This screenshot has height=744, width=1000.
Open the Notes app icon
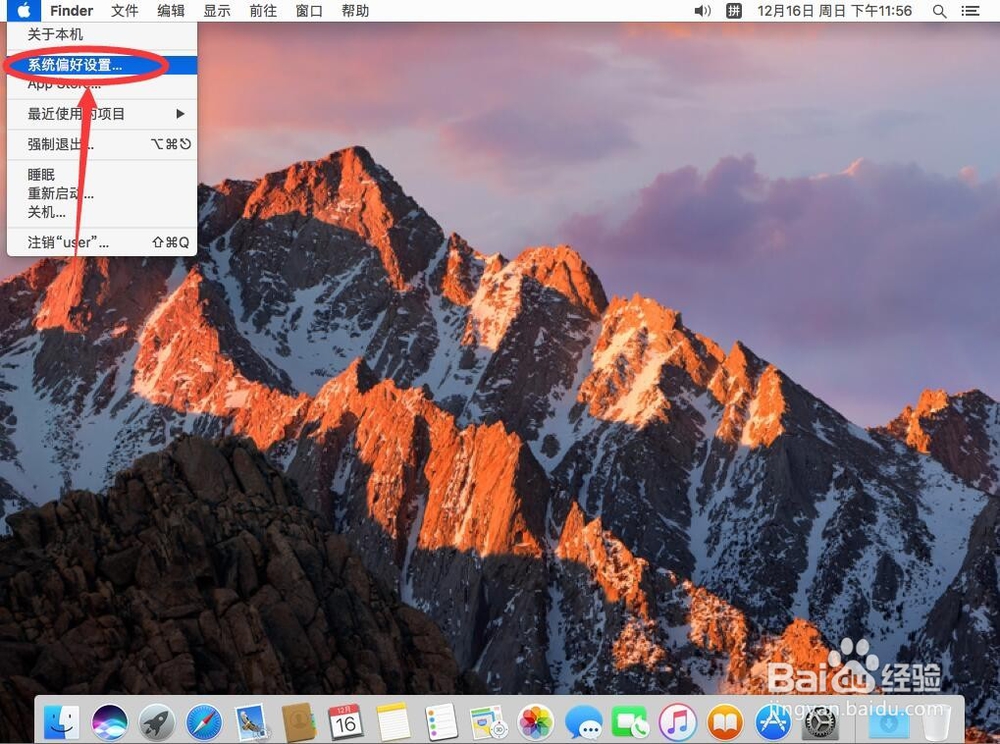[393, 722]
